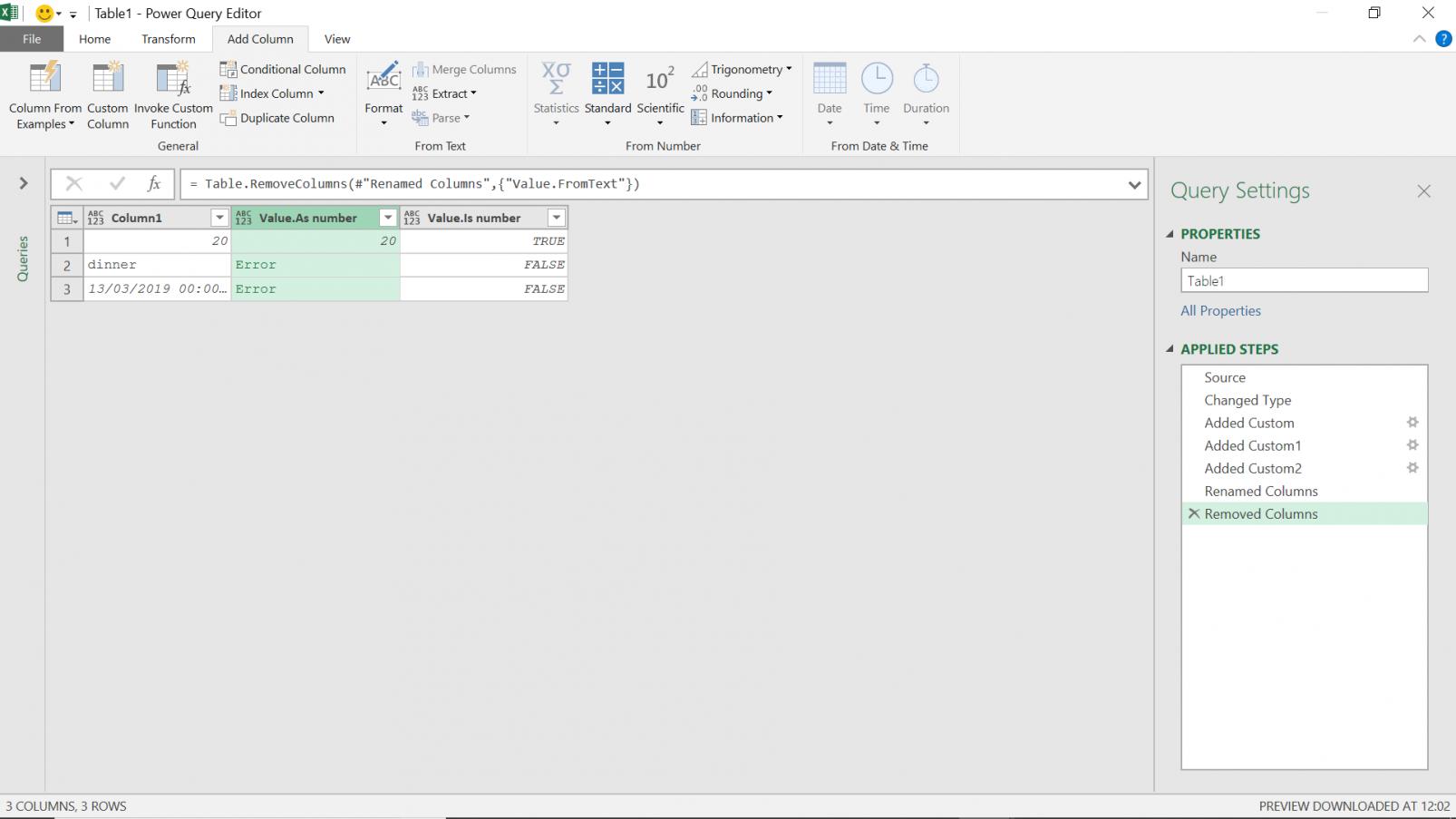Expand Trigonometry dropdown

(x=742, y=69)
